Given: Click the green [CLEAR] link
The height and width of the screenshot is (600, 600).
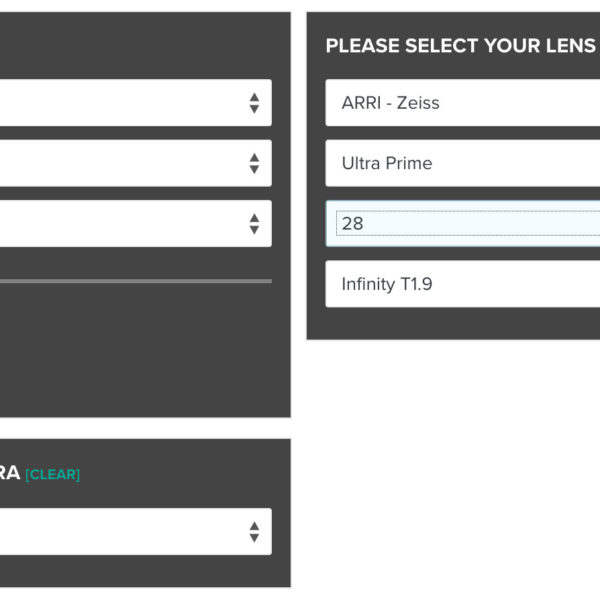Looking at the screenshot, I should click(x=53, y=474).
